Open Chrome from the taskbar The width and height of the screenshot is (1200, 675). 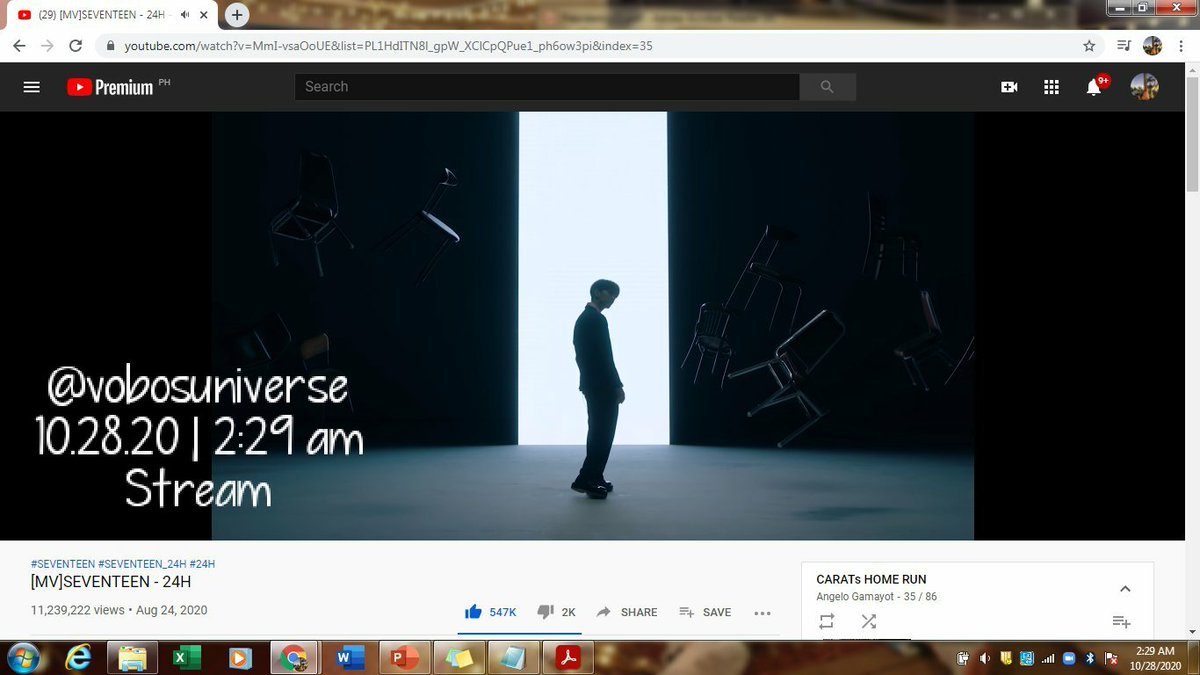pos(294,658)
